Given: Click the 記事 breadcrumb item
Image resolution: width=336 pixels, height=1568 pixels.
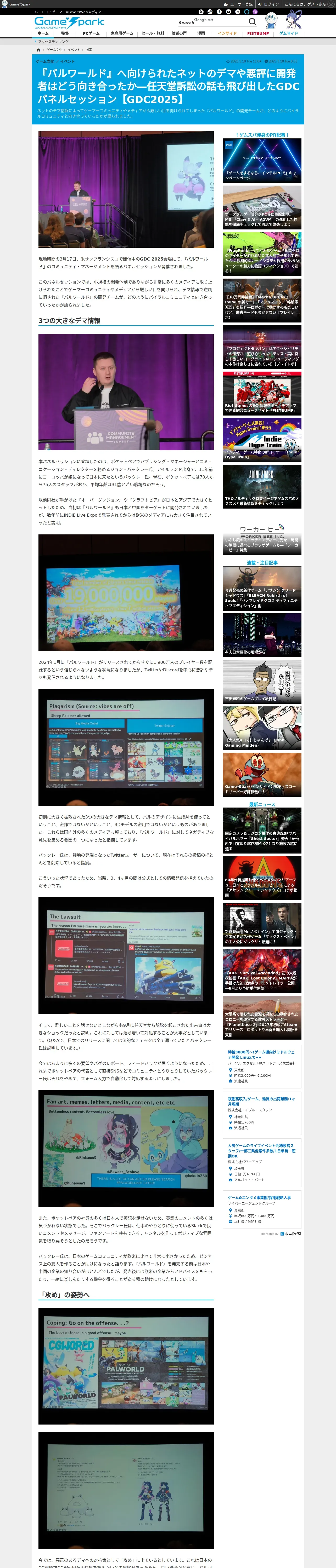Looking at the screenshot, I should click(88, 50).
